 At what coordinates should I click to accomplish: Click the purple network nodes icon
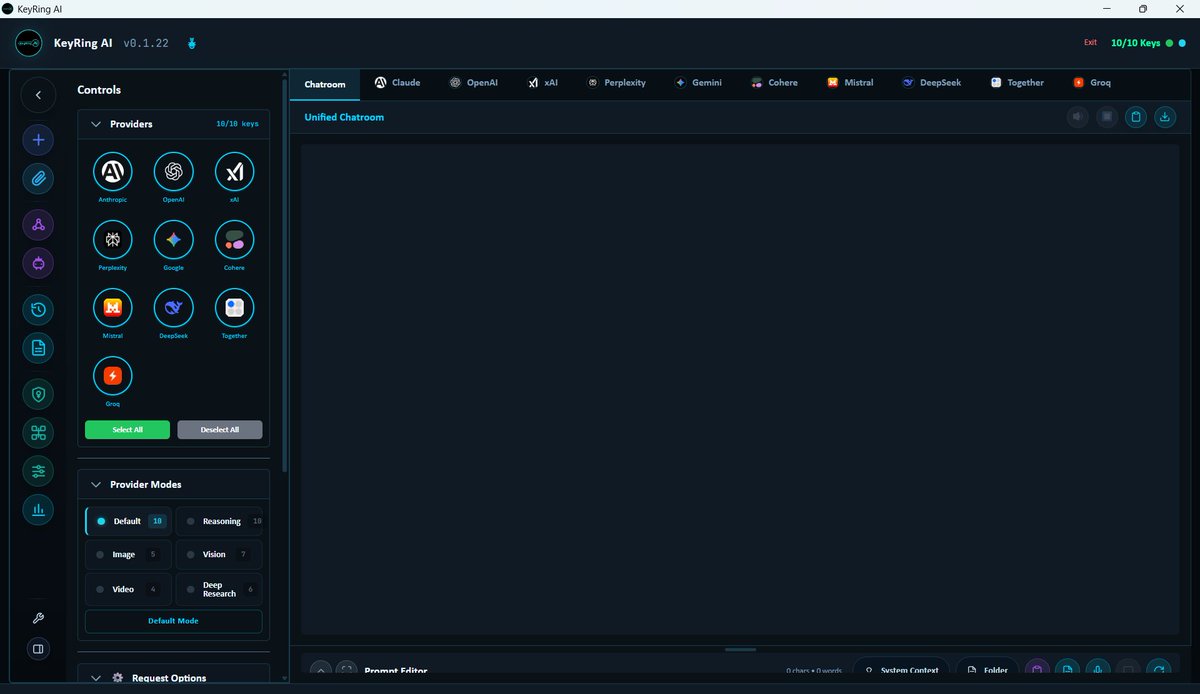point(38,224)
